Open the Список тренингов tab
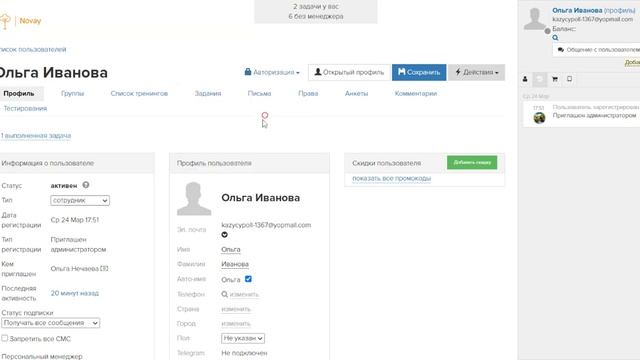The height and width of the screenshot is (360, 640). (x=139, y=93)
